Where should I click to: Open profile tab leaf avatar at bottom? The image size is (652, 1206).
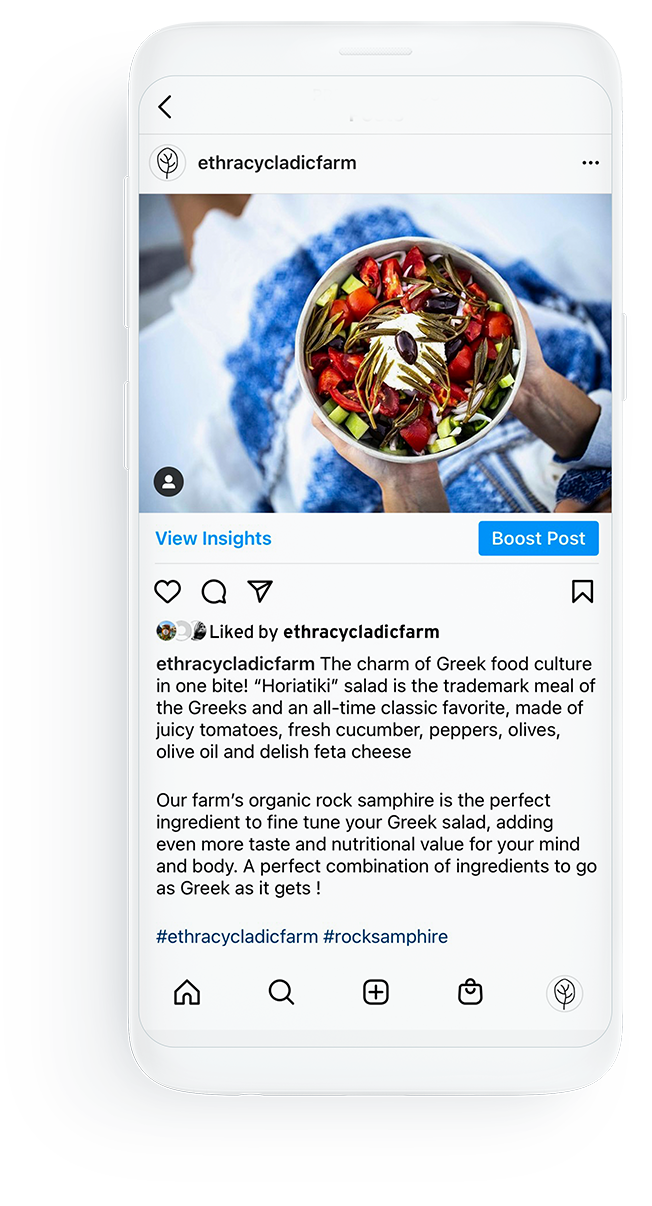(x=564, y=993)
